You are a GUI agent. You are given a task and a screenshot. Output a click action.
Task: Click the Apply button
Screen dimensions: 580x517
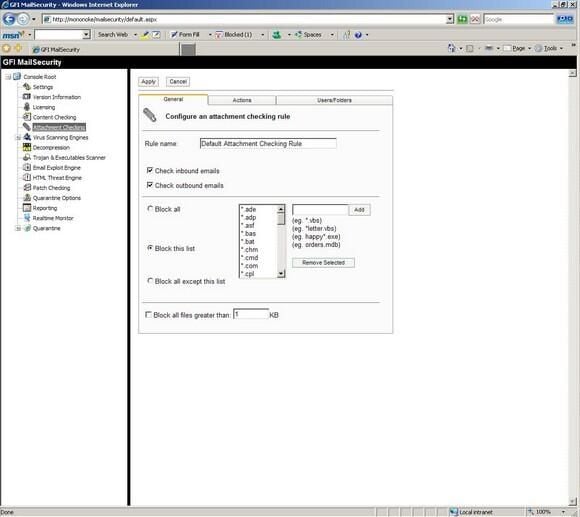coord(148,81)
